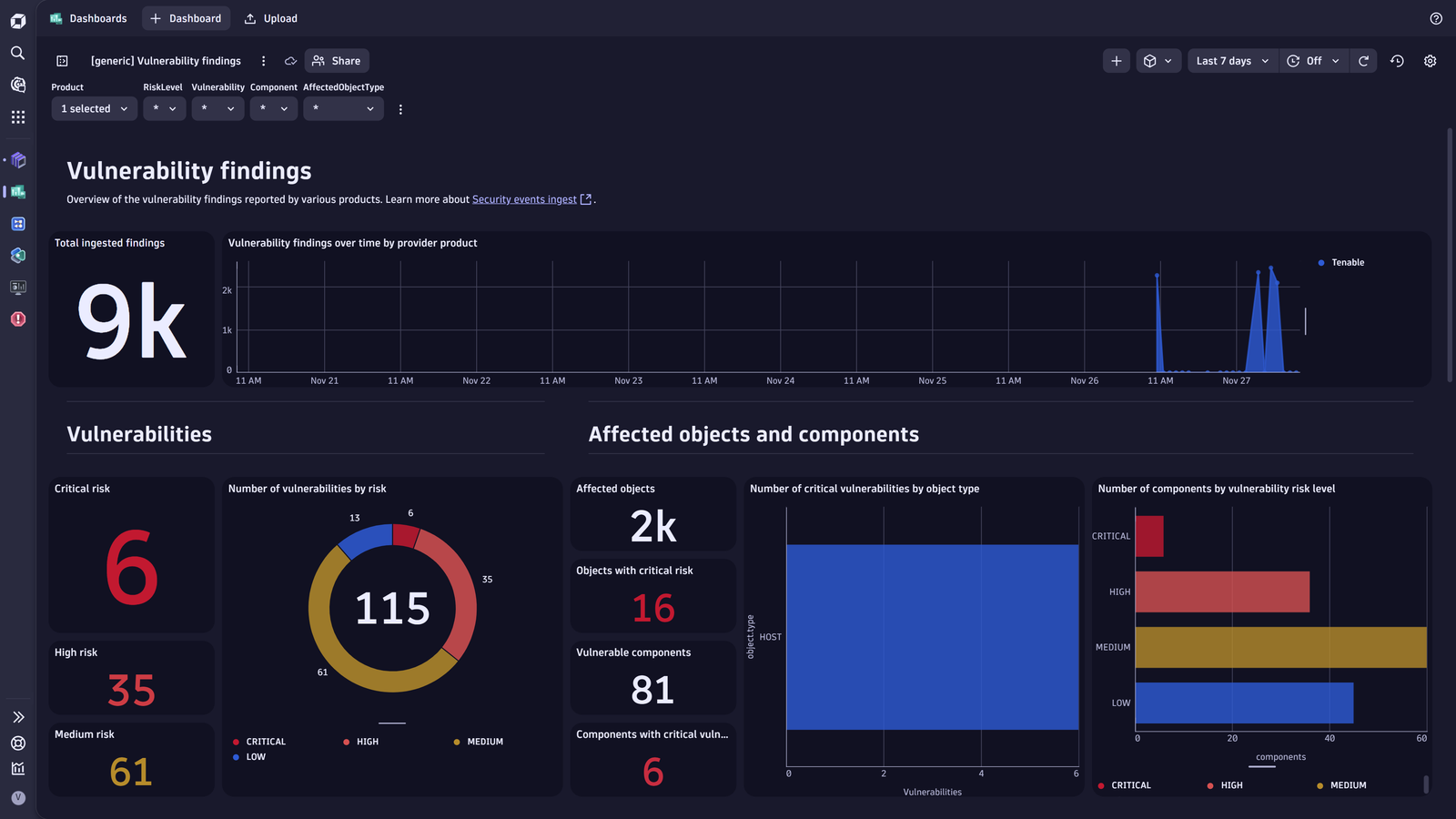The image size is (1456, 819).
Task: Click the Affected objects 2k value
Action: pyautogui.click(x=653, y=527)
